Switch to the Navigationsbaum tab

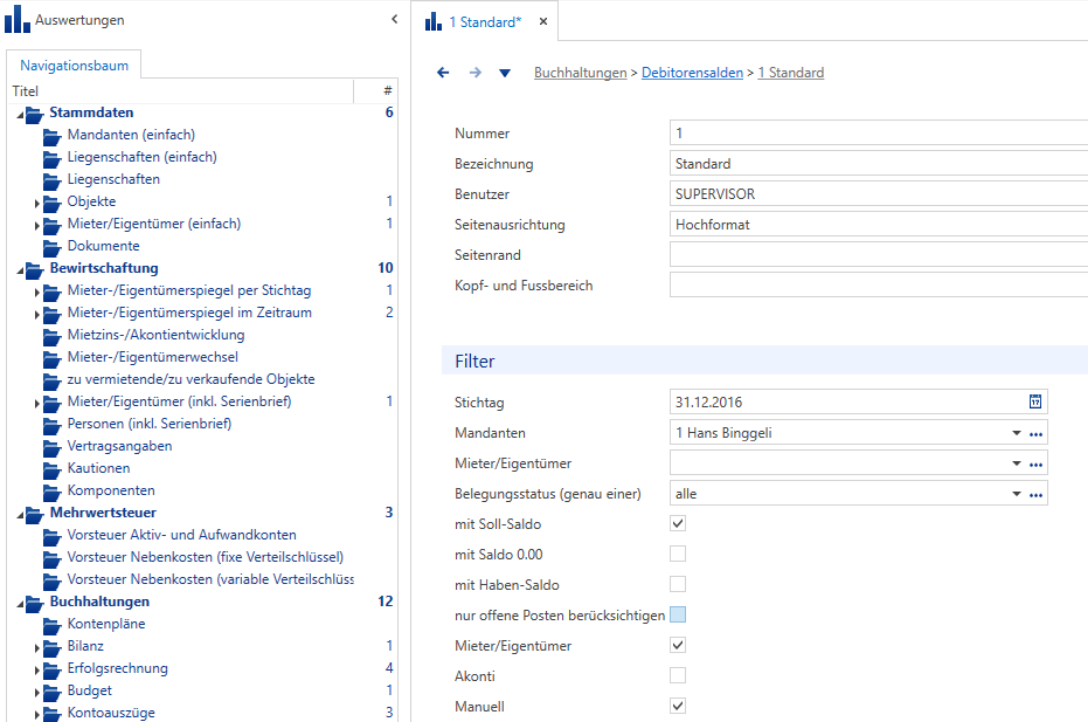74,65
